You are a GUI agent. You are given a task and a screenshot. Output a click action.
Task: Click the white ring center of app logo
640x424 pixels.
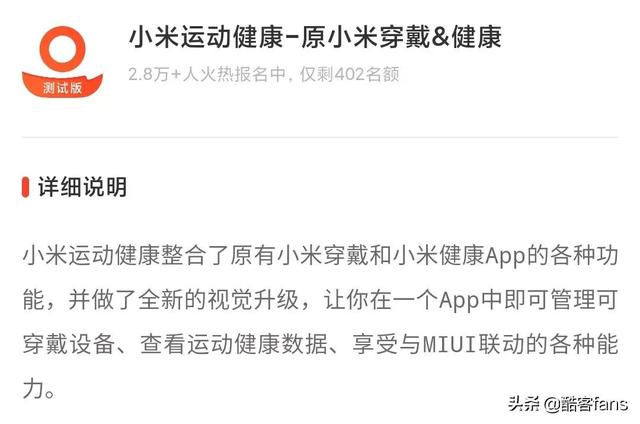(x=62, y=49)
